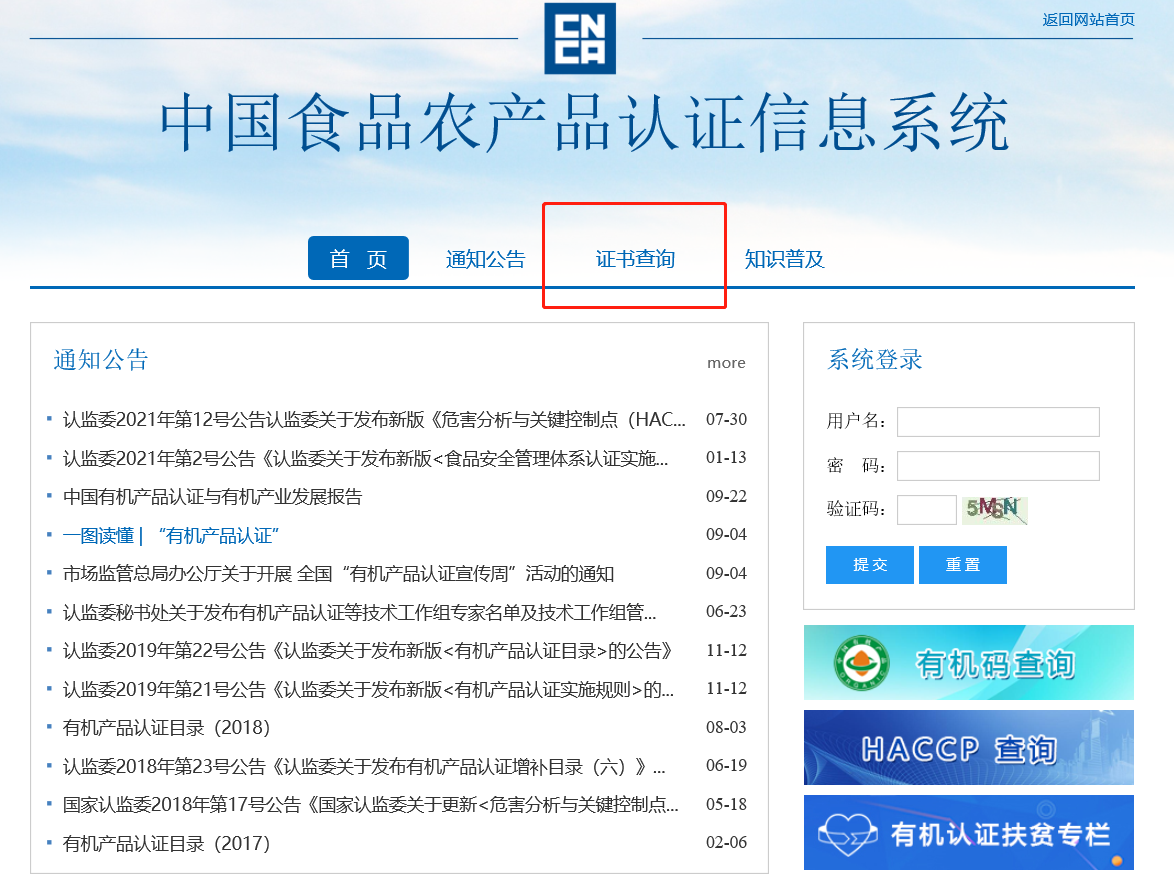
Task: Click the 06-23 date in notice list
Action: click(726, 612)
